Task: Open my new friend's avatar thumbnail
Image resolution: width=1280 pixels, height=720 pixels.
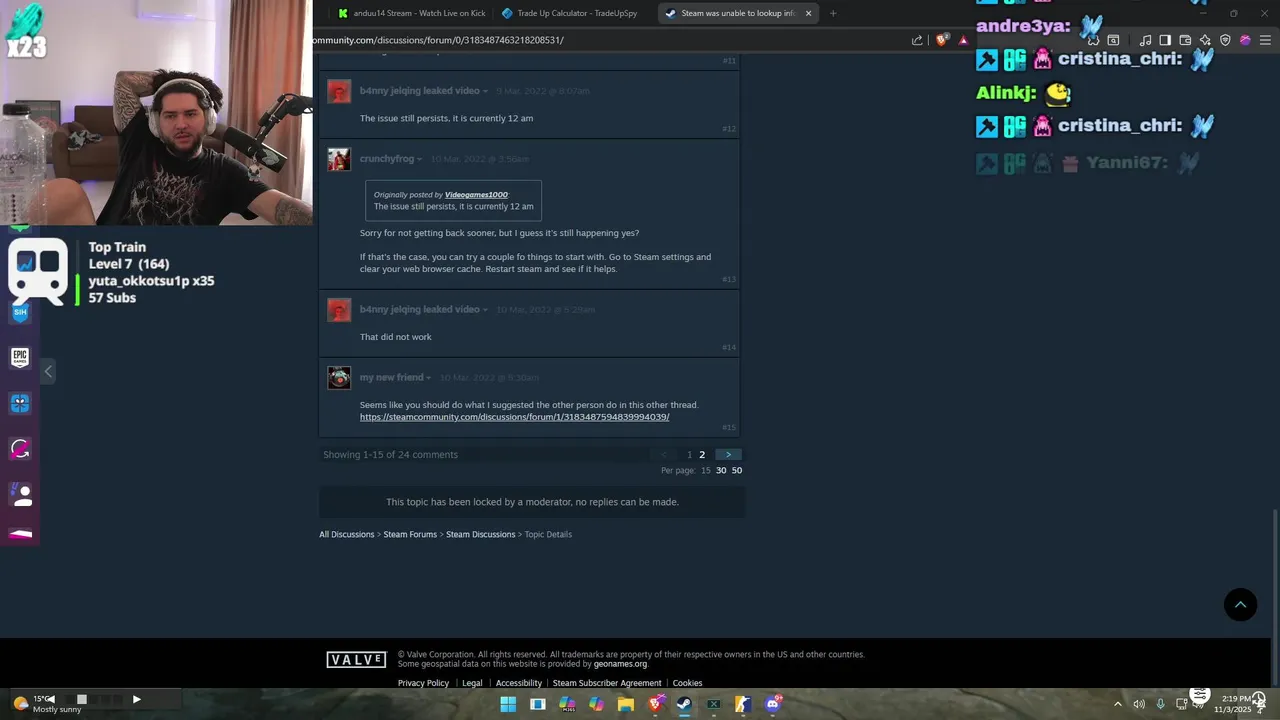Action: coord(339,377)
